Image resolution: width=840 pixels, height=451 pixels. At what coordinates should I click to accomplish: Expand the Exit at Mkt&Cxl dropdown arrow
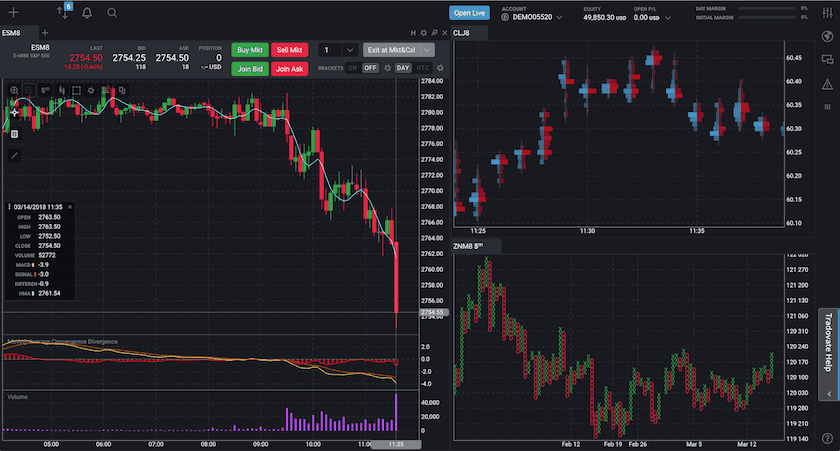pos(428,49)
